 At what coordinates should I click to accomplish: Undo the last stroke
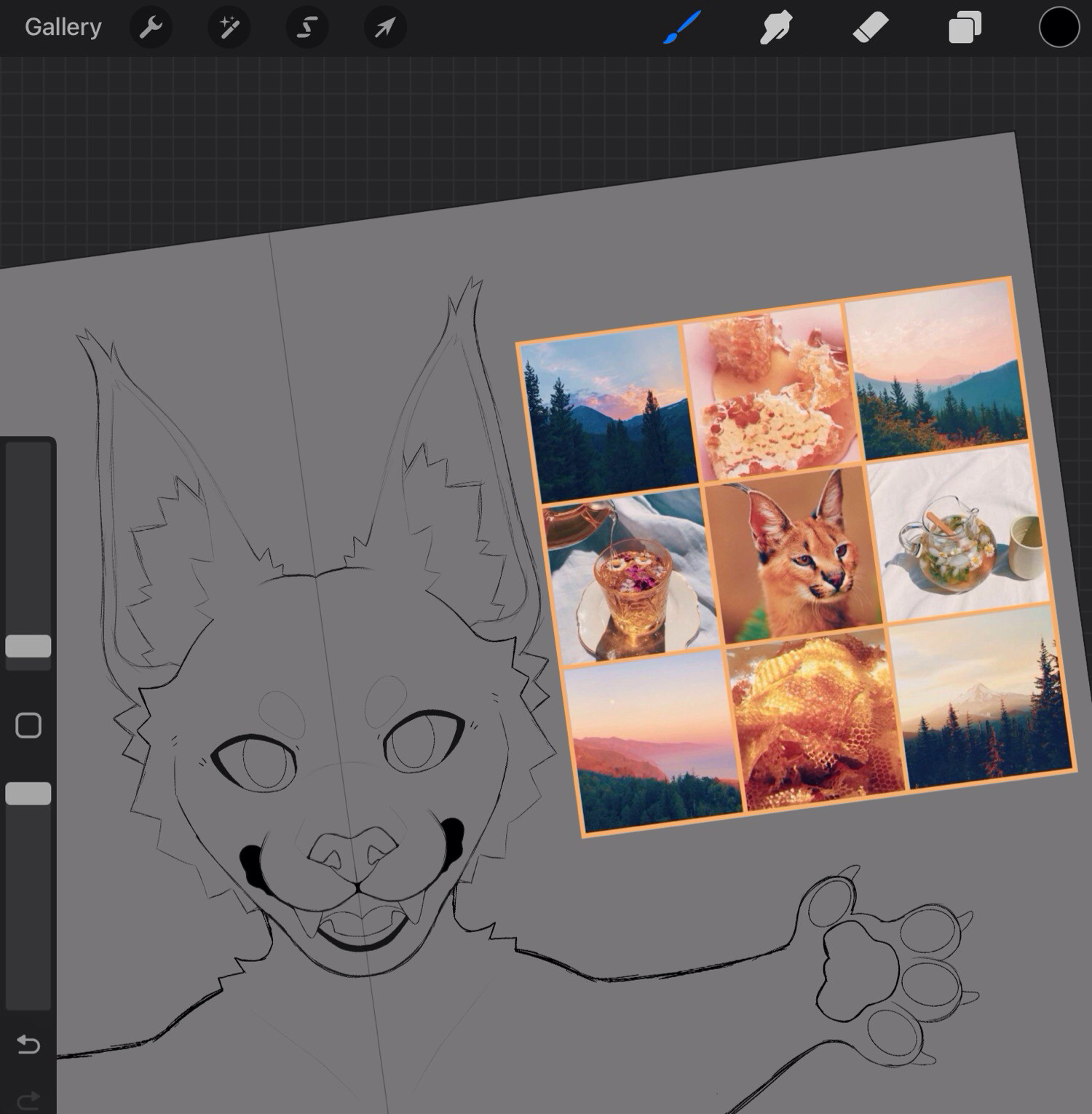28,1045
